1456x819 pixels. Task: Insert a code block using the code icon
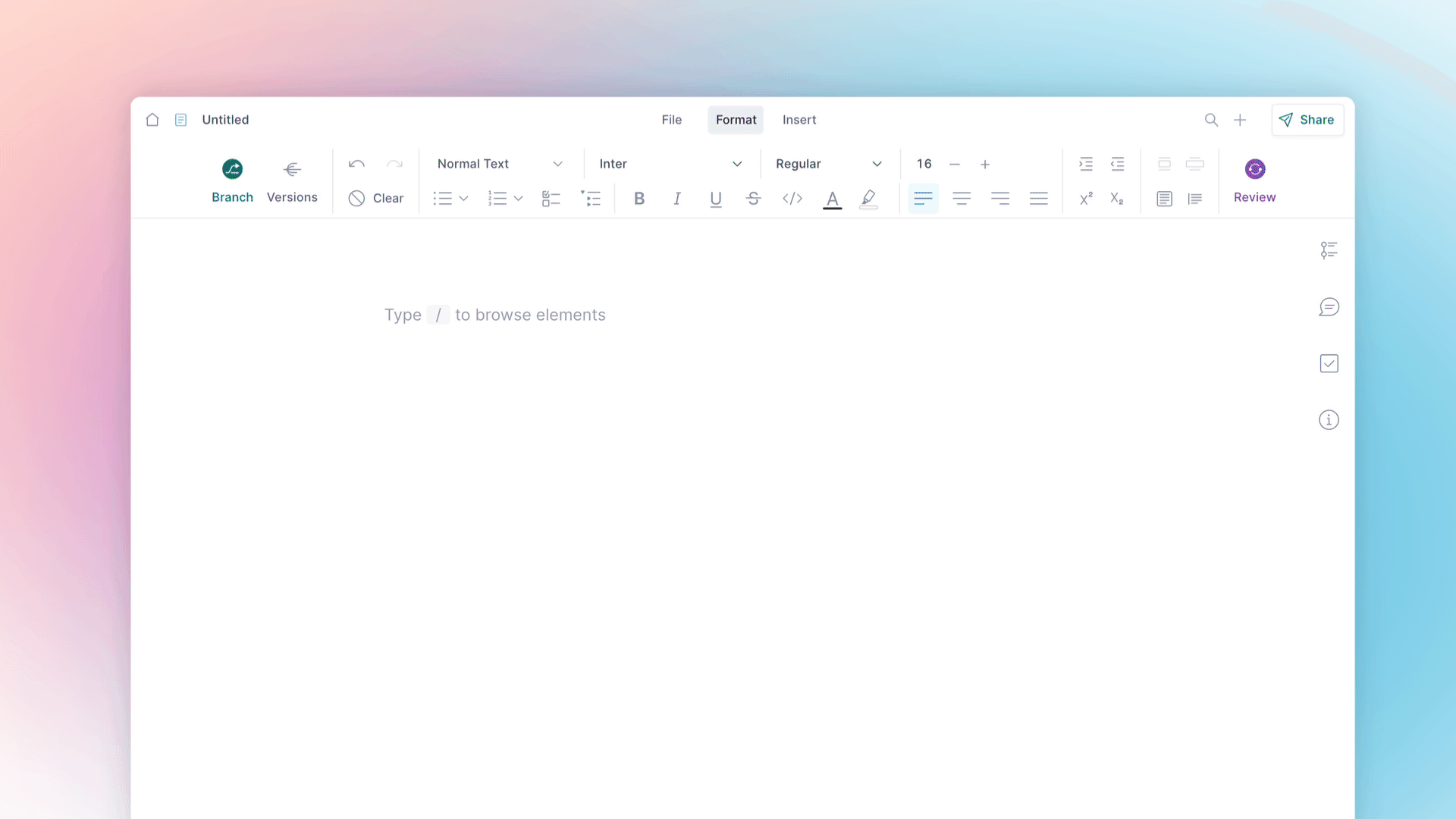(x=792, y=198)
